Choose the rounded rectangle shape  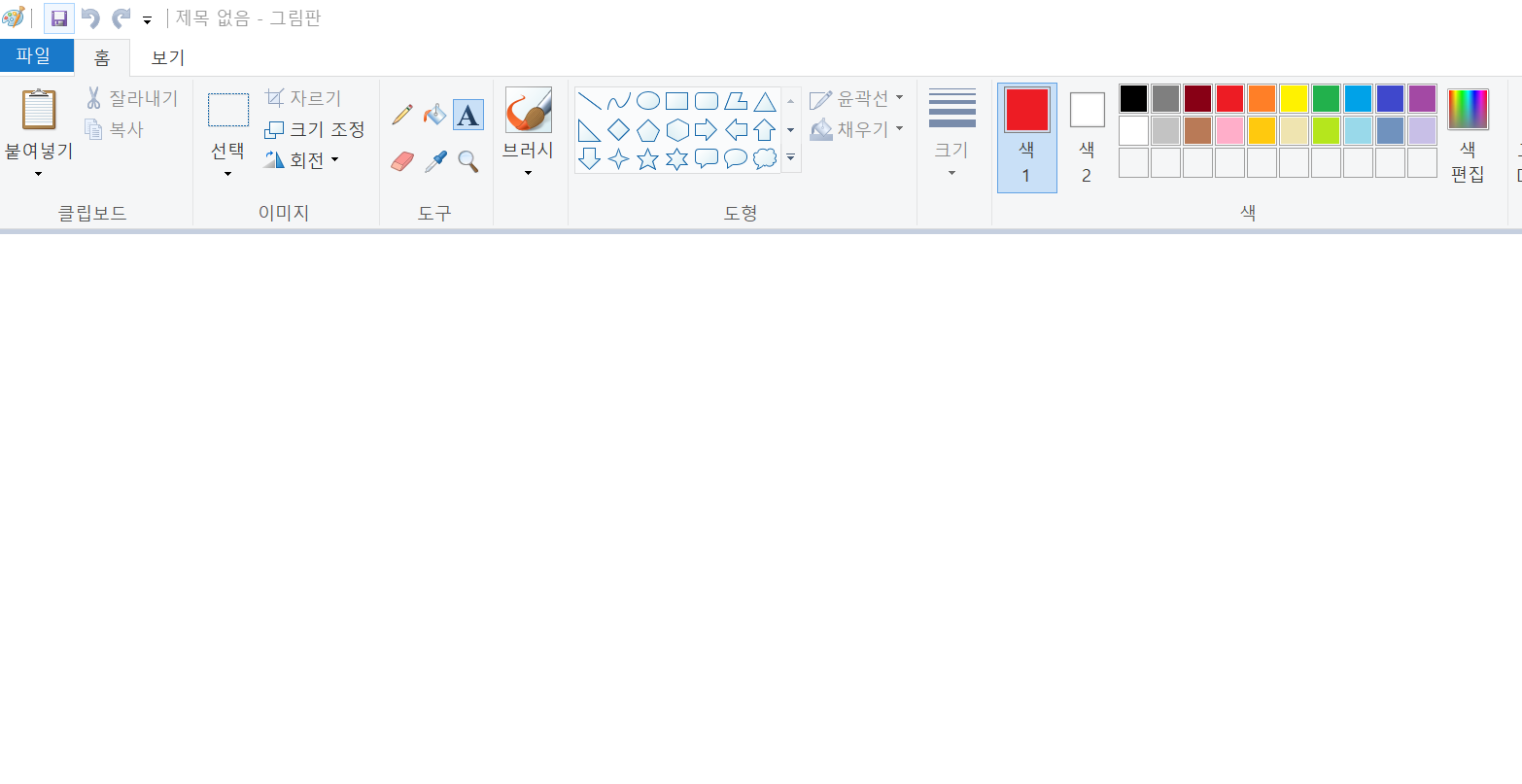[x=707, y=101]
